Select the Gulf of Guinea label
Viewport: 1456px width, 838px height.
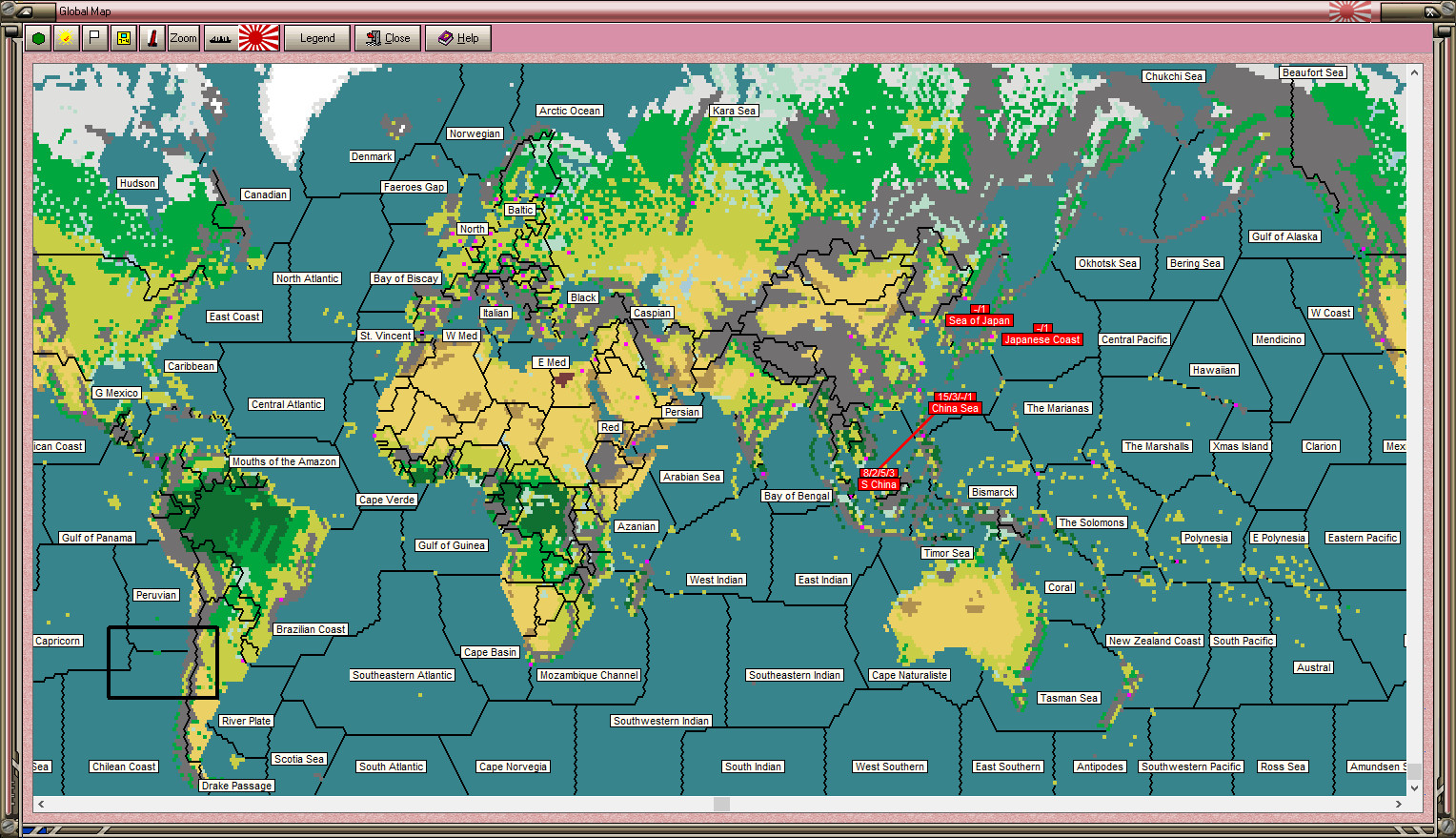(x=452, y=545)
